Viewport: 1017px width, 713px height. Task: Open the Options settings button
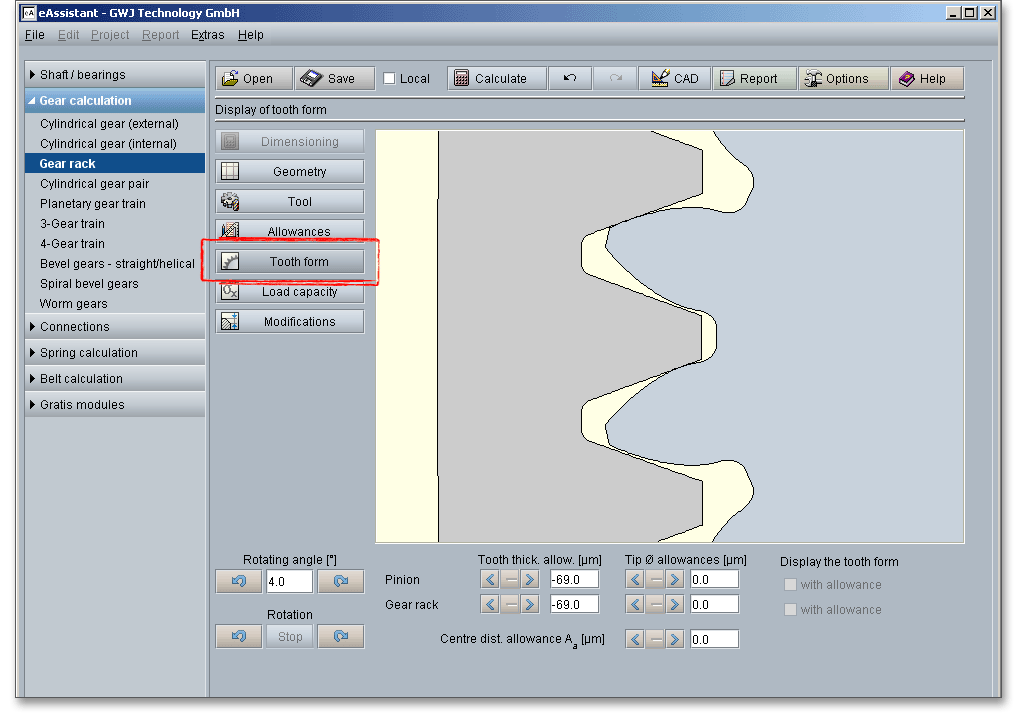[x=843, y=79]
